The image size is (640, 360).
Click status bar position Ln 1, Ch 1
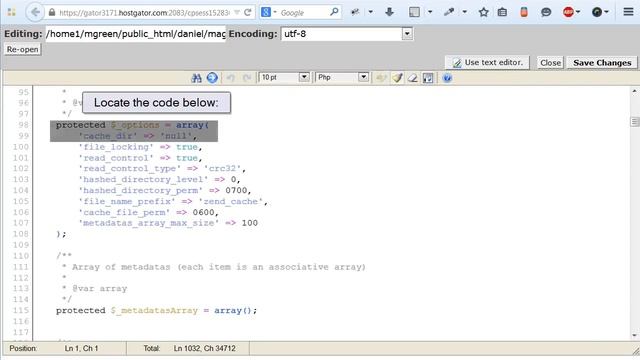(81, 349)
